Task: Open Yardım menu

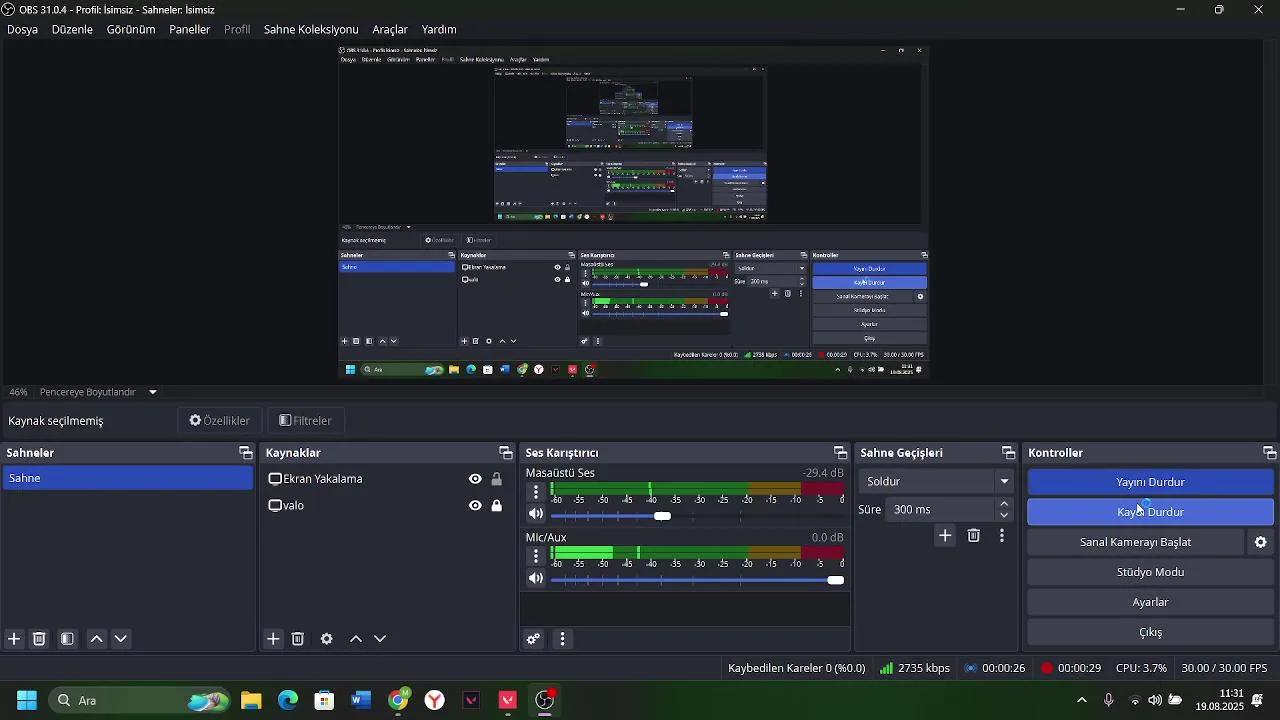Action: (439, 29)
